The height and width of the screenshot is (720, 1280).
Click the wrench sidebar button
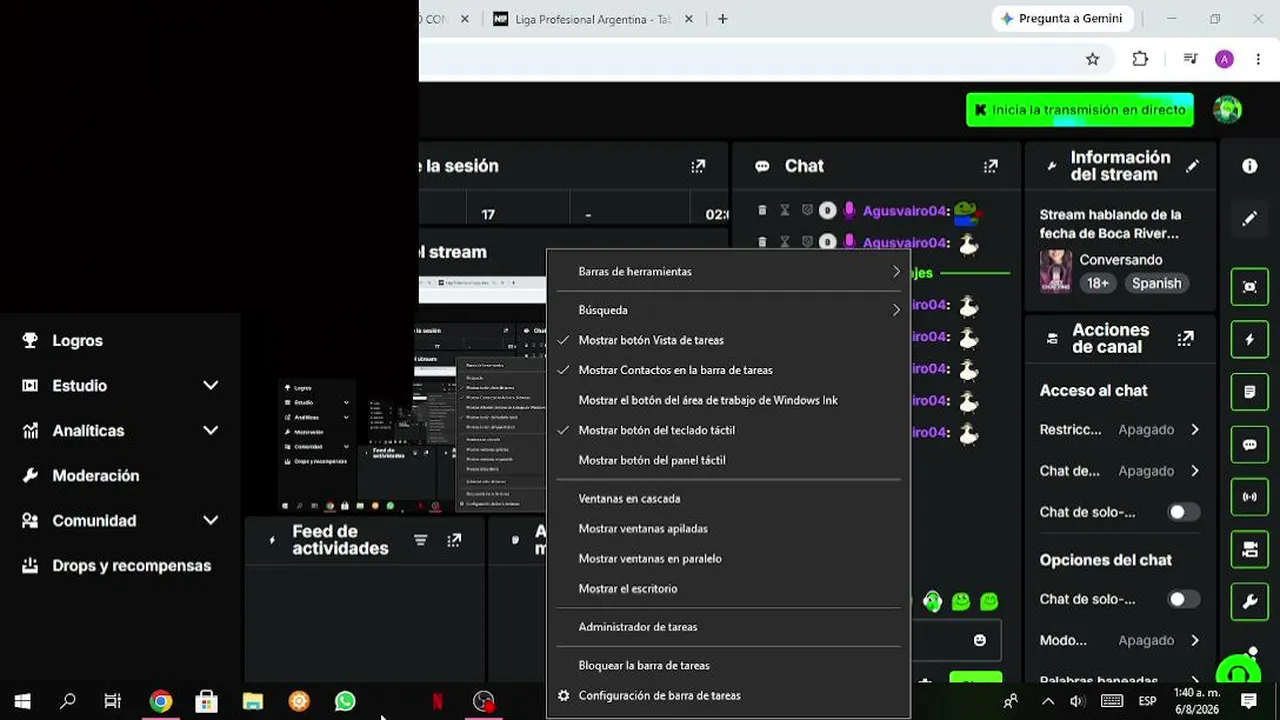tap(1250, 601)
